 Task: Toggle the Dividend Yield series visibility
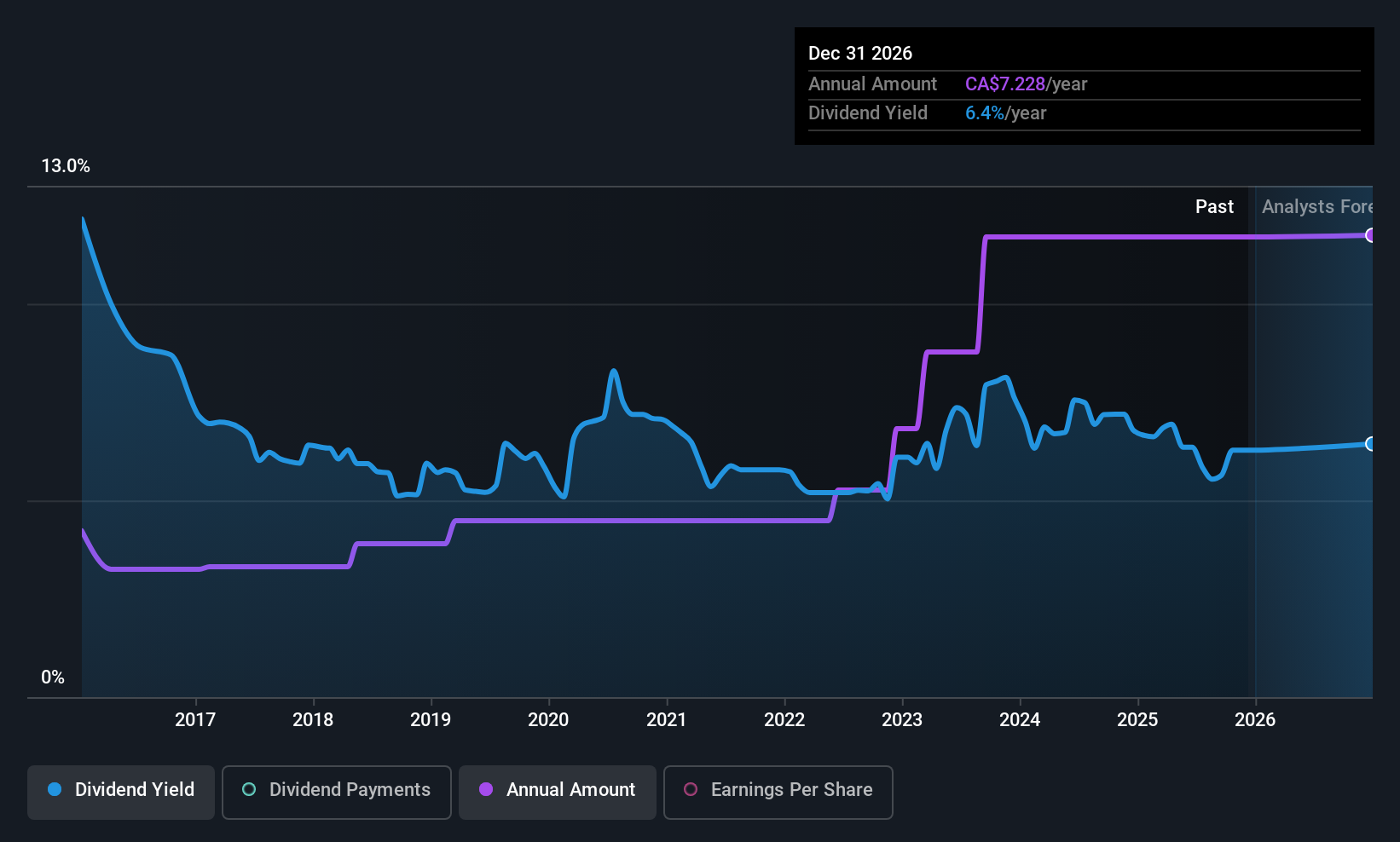click(x=120, y=790)
